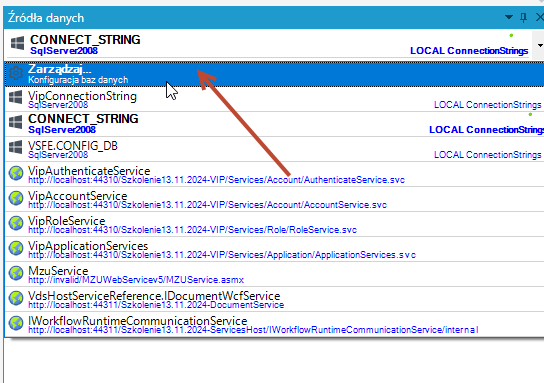Close the Źródła danych panel

[x=540, y=17]
